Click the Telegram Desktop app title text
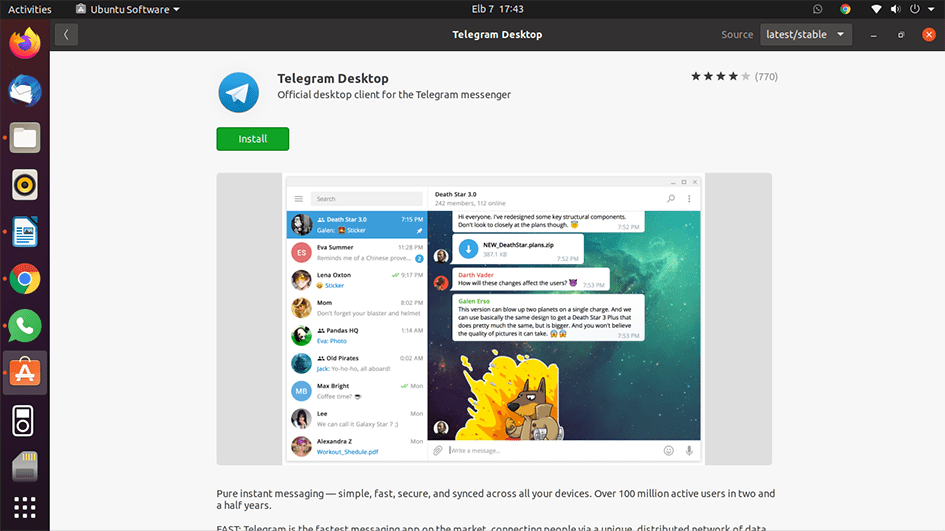The image size is (945, 531). pos(333,78)
